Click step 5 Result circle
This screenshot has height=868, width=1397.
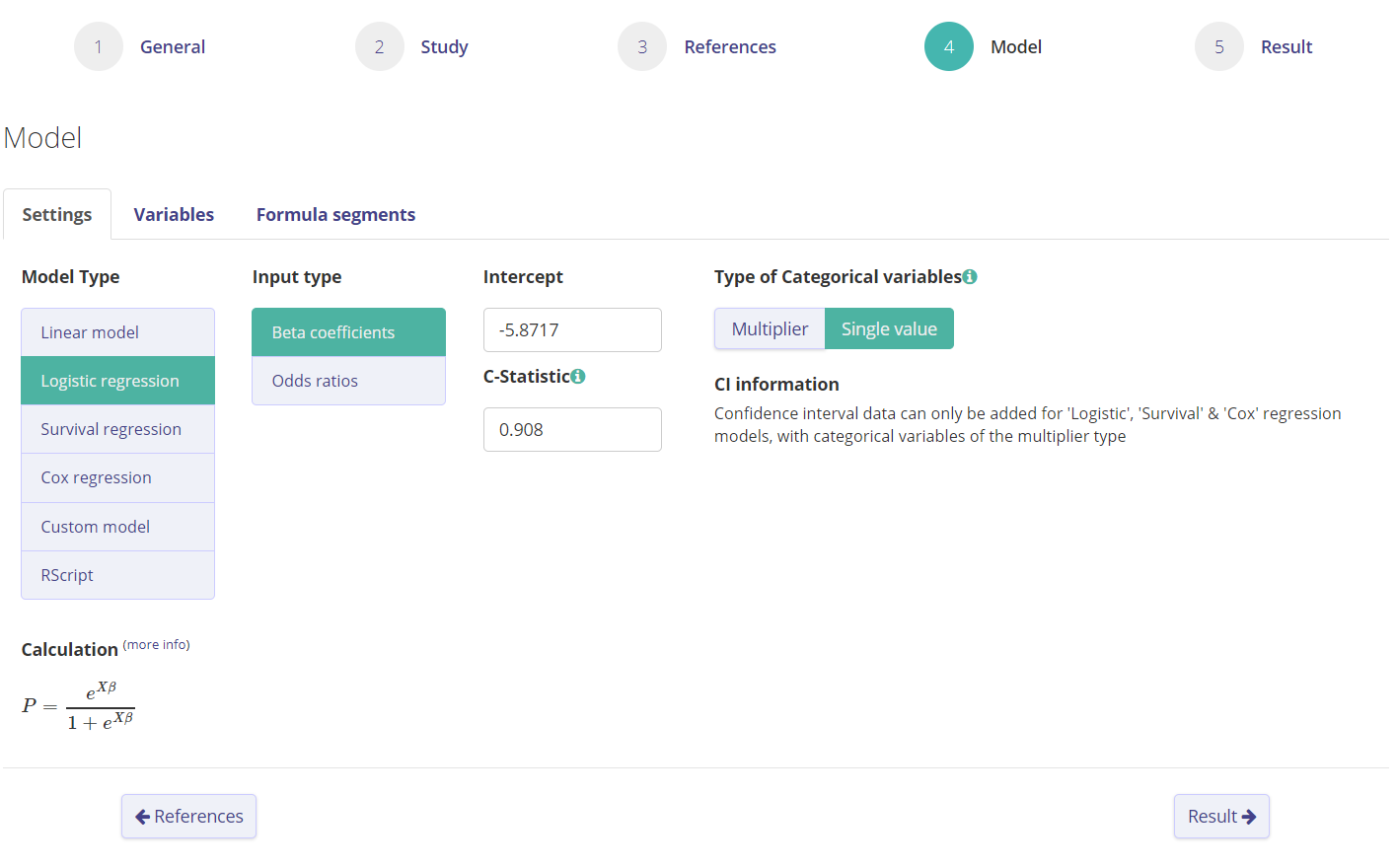click(x=1219, y=46)
